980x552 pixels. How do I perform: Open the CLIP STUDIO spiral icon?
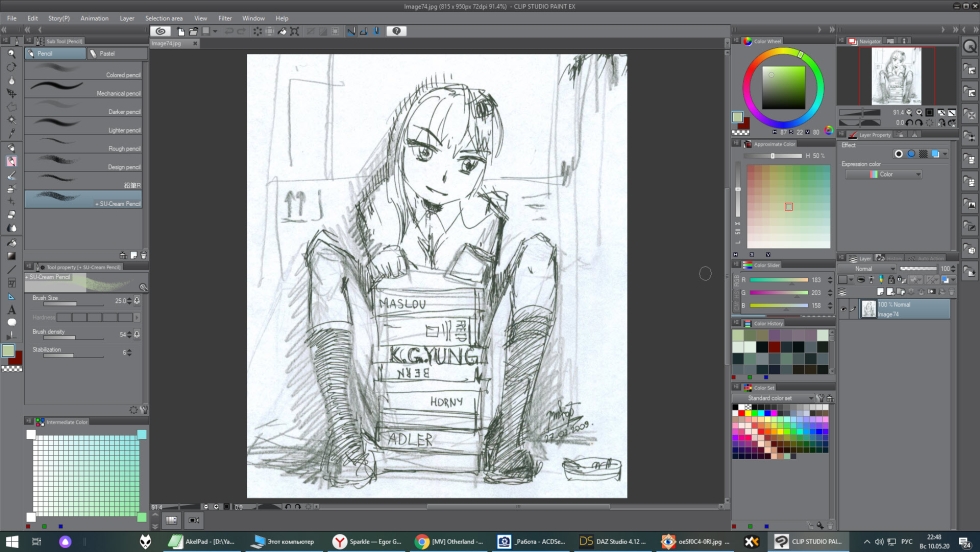[x=160, y=31]
